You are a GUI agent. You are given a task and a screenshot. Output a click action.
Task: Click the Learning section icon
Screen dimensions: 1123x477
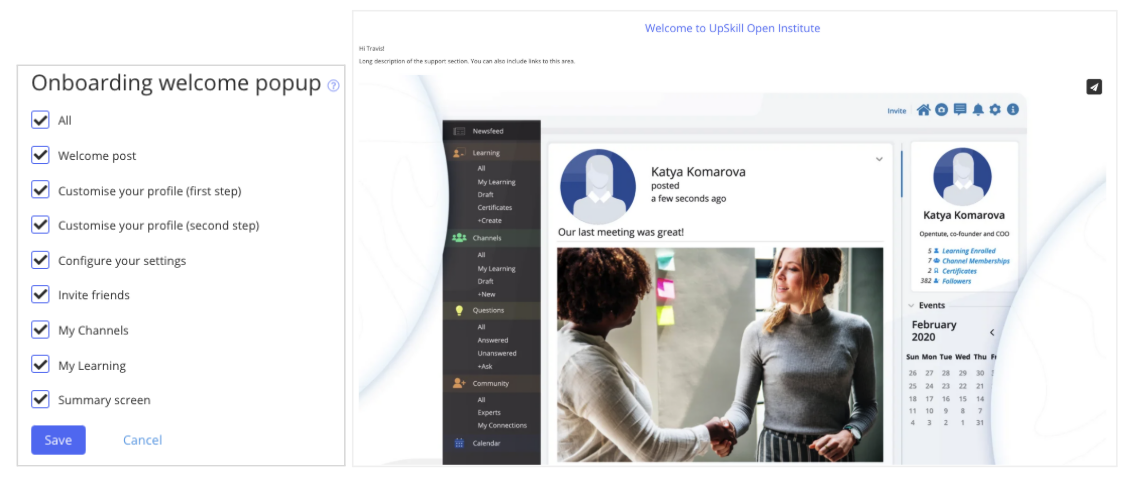click(459, 153)
